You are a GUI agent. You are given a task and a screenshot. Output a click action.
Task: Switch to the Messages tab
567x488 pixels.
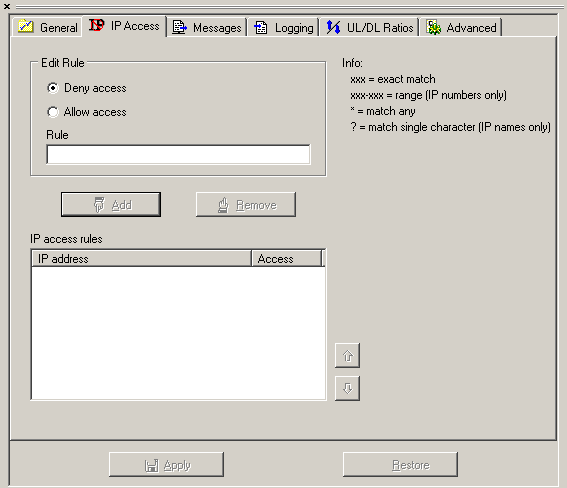(207, 27)
